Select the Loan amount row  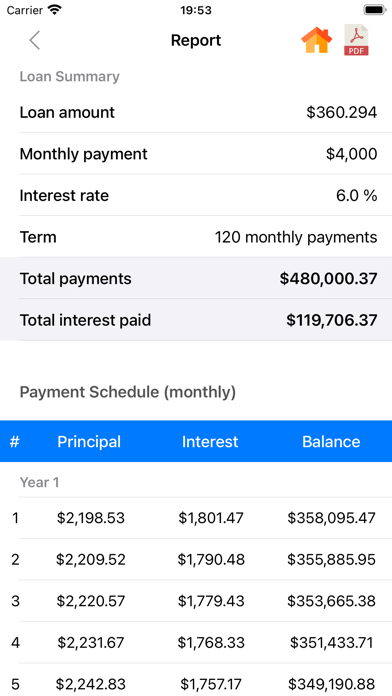(198, 112)
